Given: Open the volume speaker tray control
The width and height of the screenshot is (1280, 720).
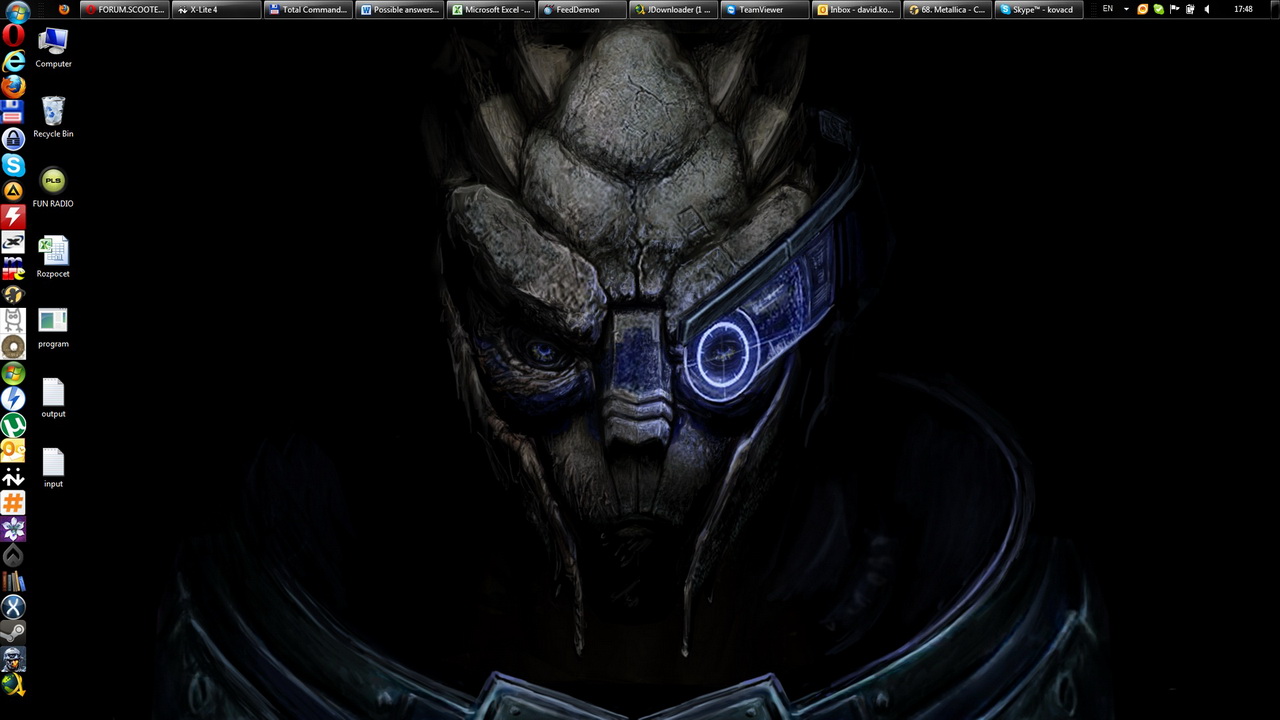Looking at the screenshot, I should (x=1206, y=10).
